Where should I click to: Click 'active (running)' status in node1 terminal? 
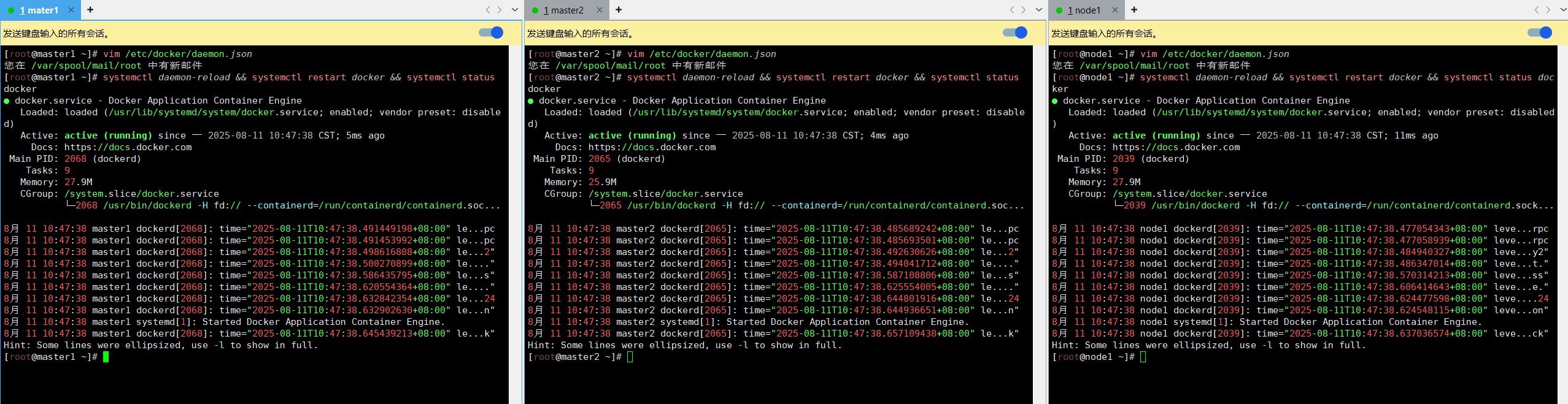coord(1156,135)
